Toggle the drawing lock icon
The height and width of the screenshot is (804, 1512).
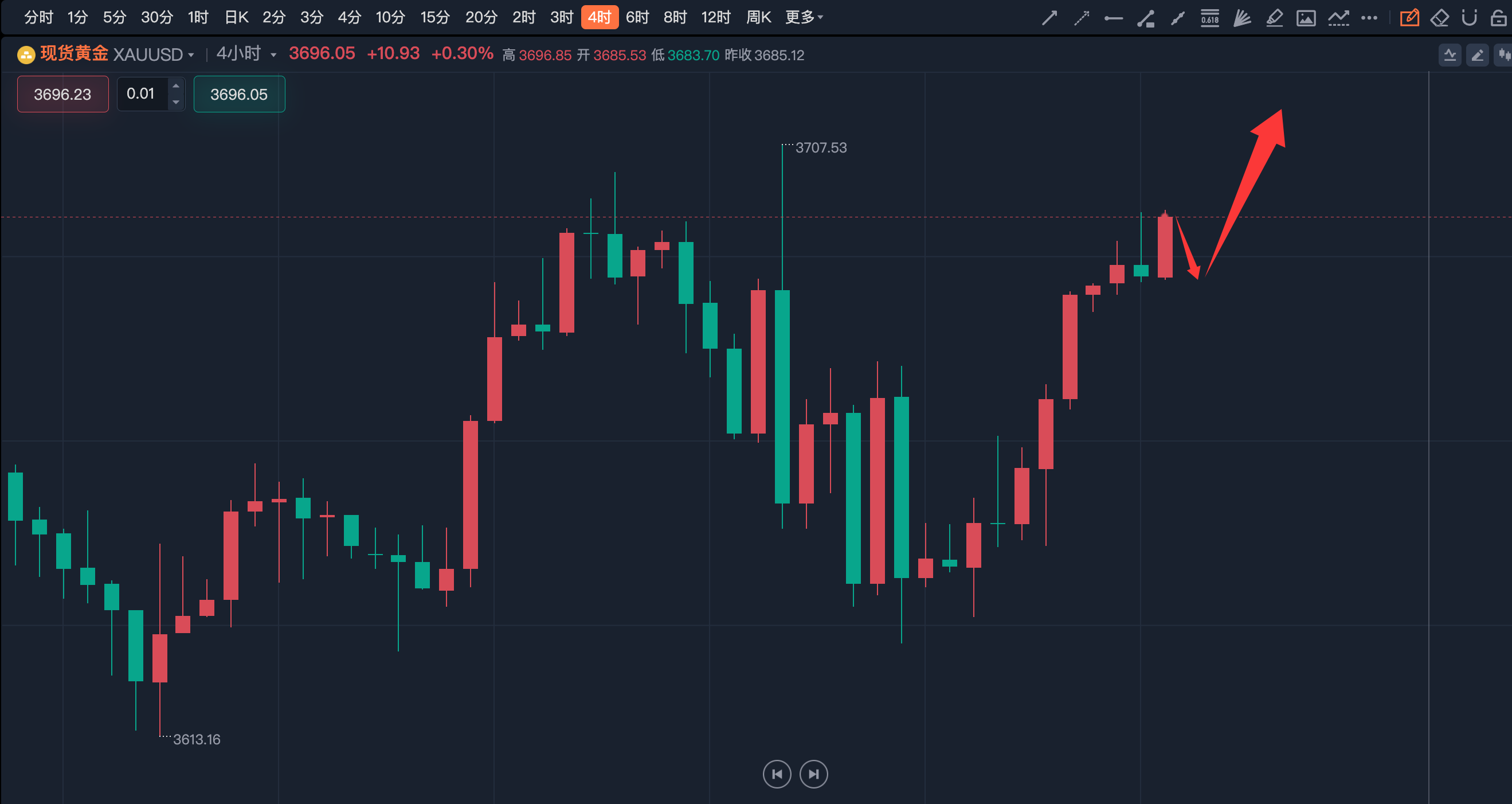point(1498,18)
